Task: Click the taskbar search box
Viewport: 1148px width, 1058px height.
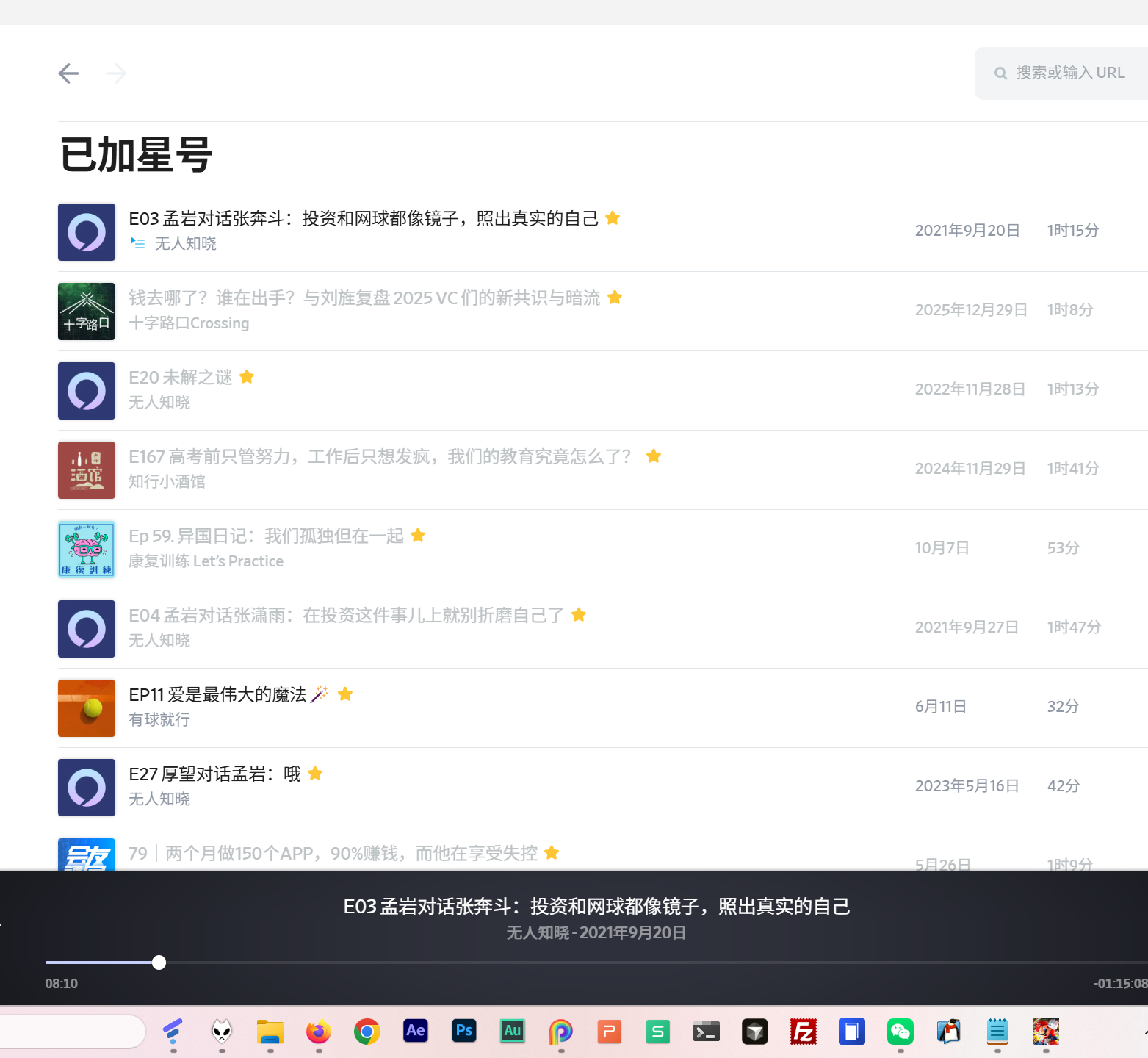Action: [x=73, y=1032]
